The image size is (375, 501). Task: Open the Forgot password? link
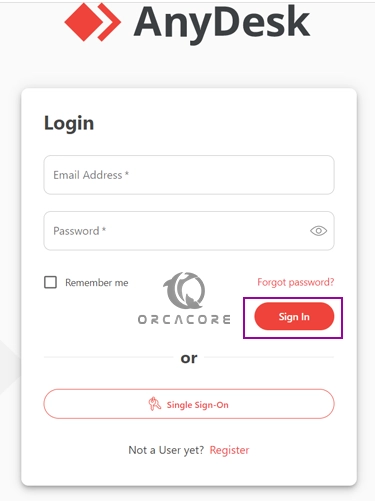pos(295,282)
